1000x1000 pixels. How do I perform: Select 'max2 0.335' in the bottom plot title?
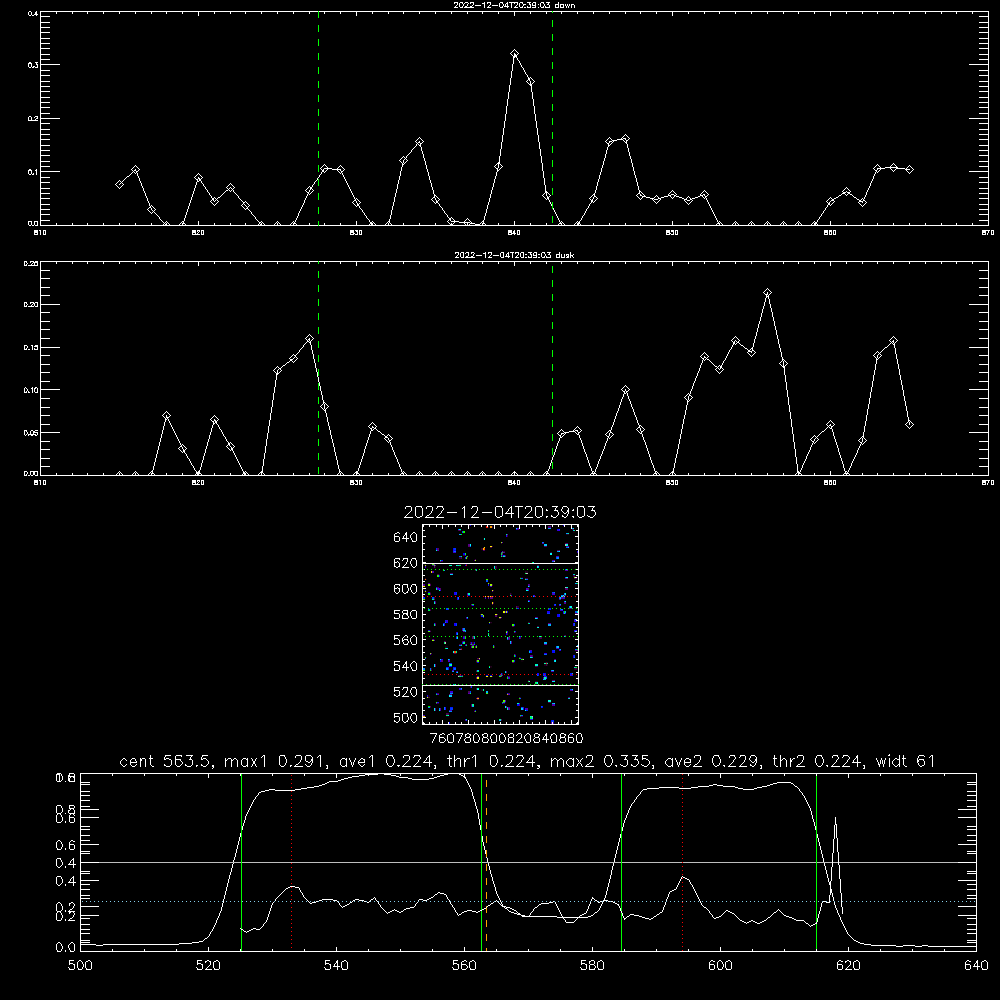[601, 761]
